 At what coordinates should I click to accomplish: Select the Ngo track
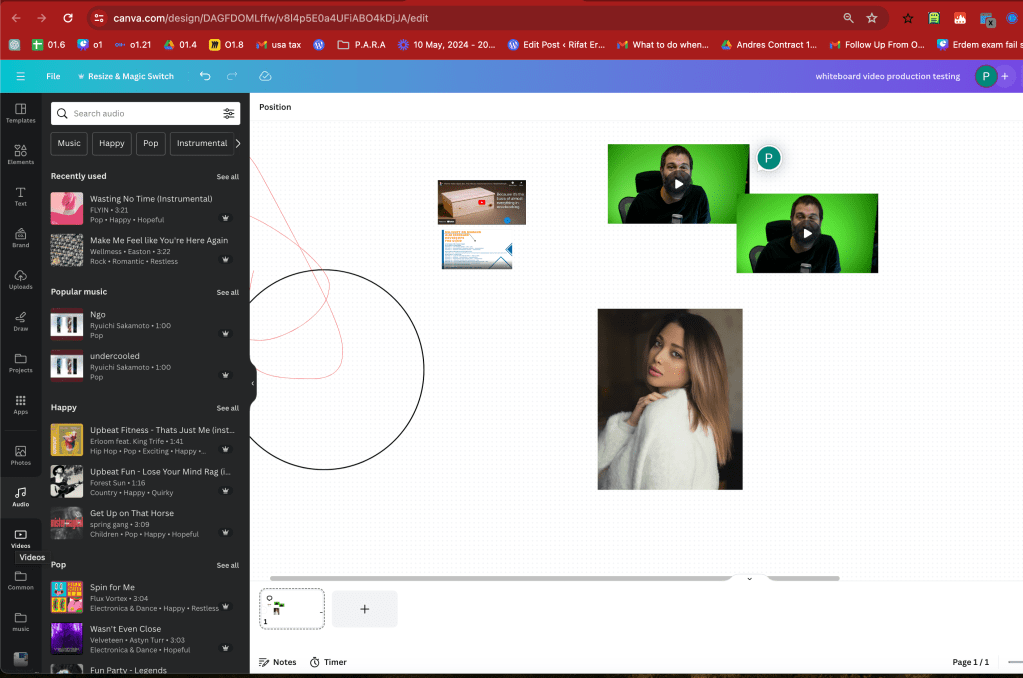point(145,324)
